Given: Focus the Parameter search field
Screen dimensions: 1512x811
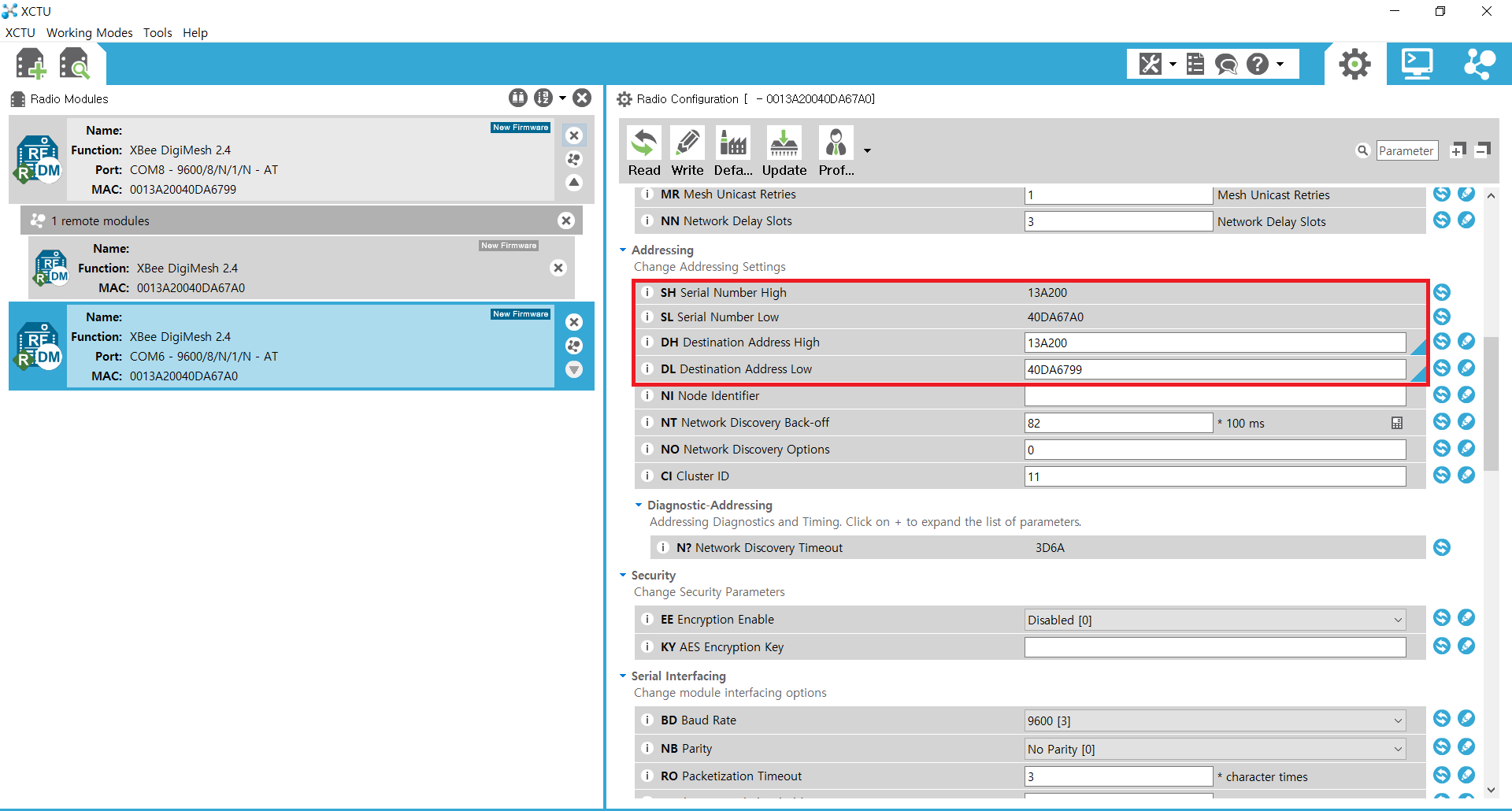Looking at the screenshot, I should [1406, 150].
